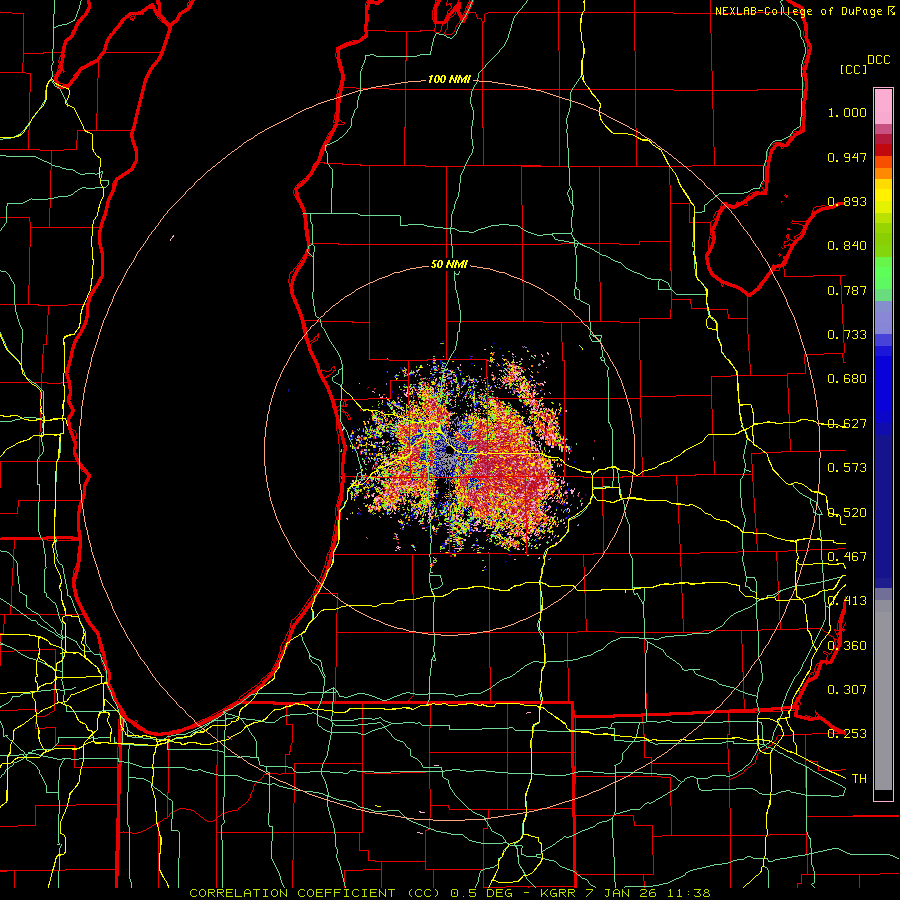This screenshot has height=900, width=900.
Task: Click the NEXLAB-College of DuPage credit text
Action: pos(799,11)
